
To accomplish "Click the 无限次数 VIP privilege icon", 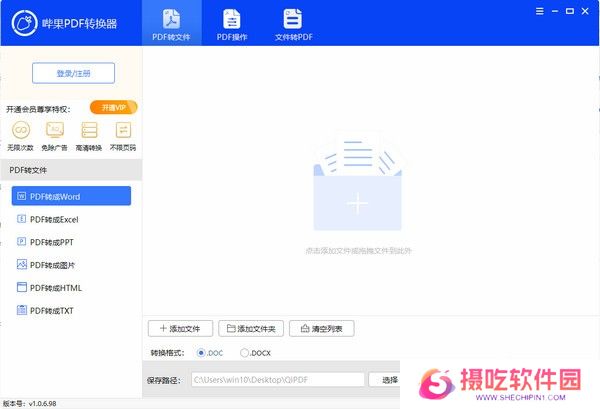I will (x=21, y=131).
